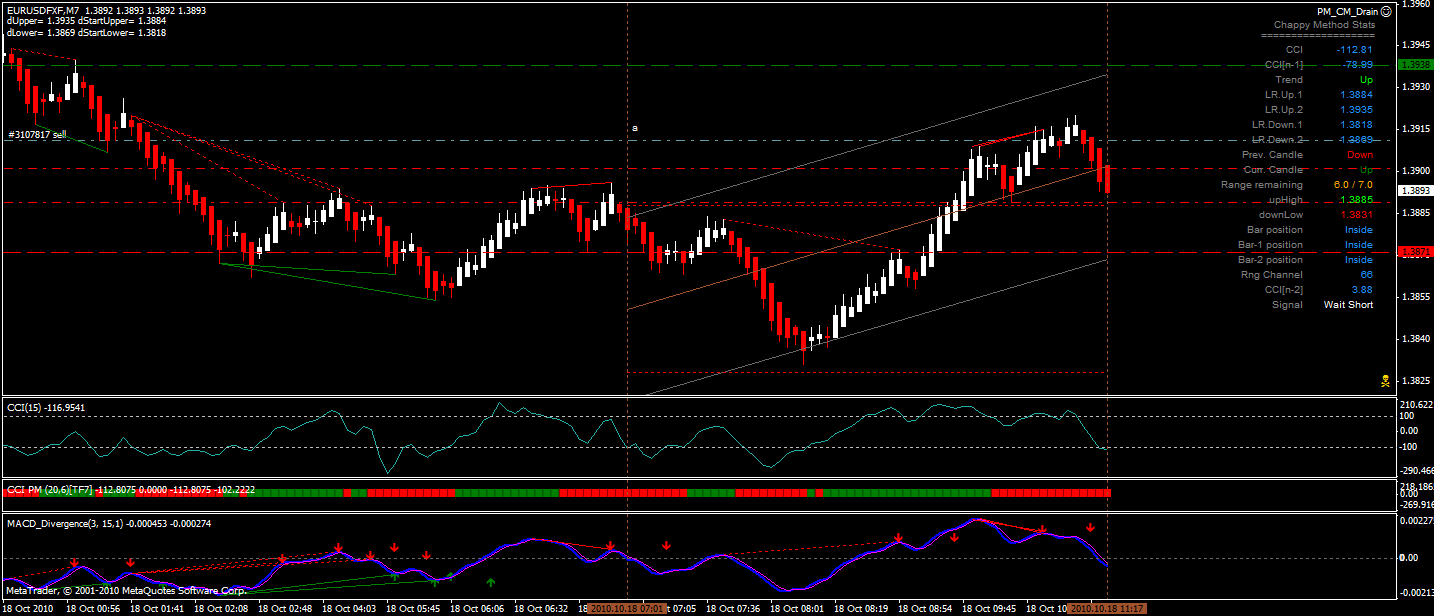This screenshot has width=1434, height=616.
Task: Click the Trend value 'Up'
Action: [x=1366, y=79]
